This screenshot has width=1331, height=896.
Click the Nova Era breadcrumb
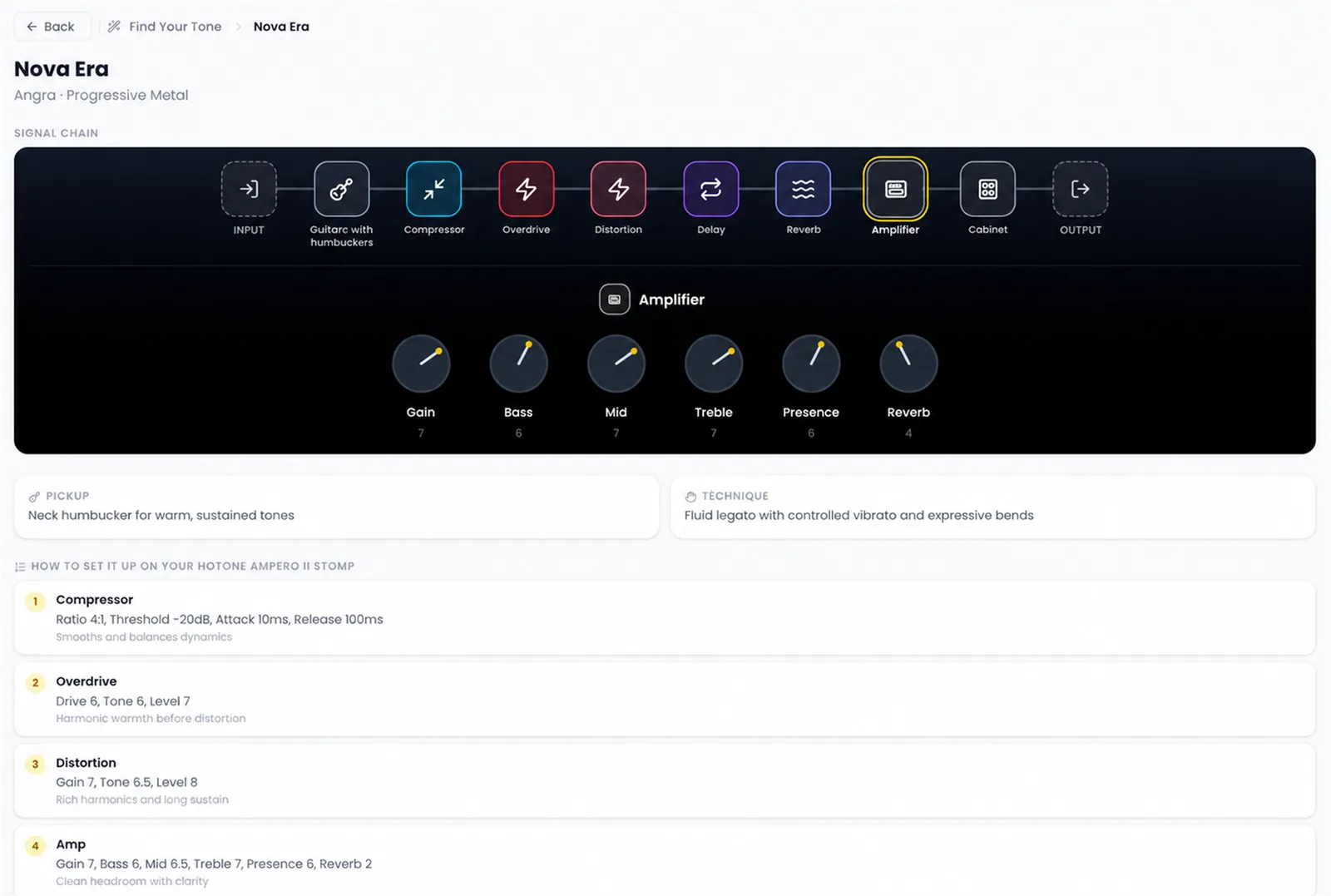point(281,27)
